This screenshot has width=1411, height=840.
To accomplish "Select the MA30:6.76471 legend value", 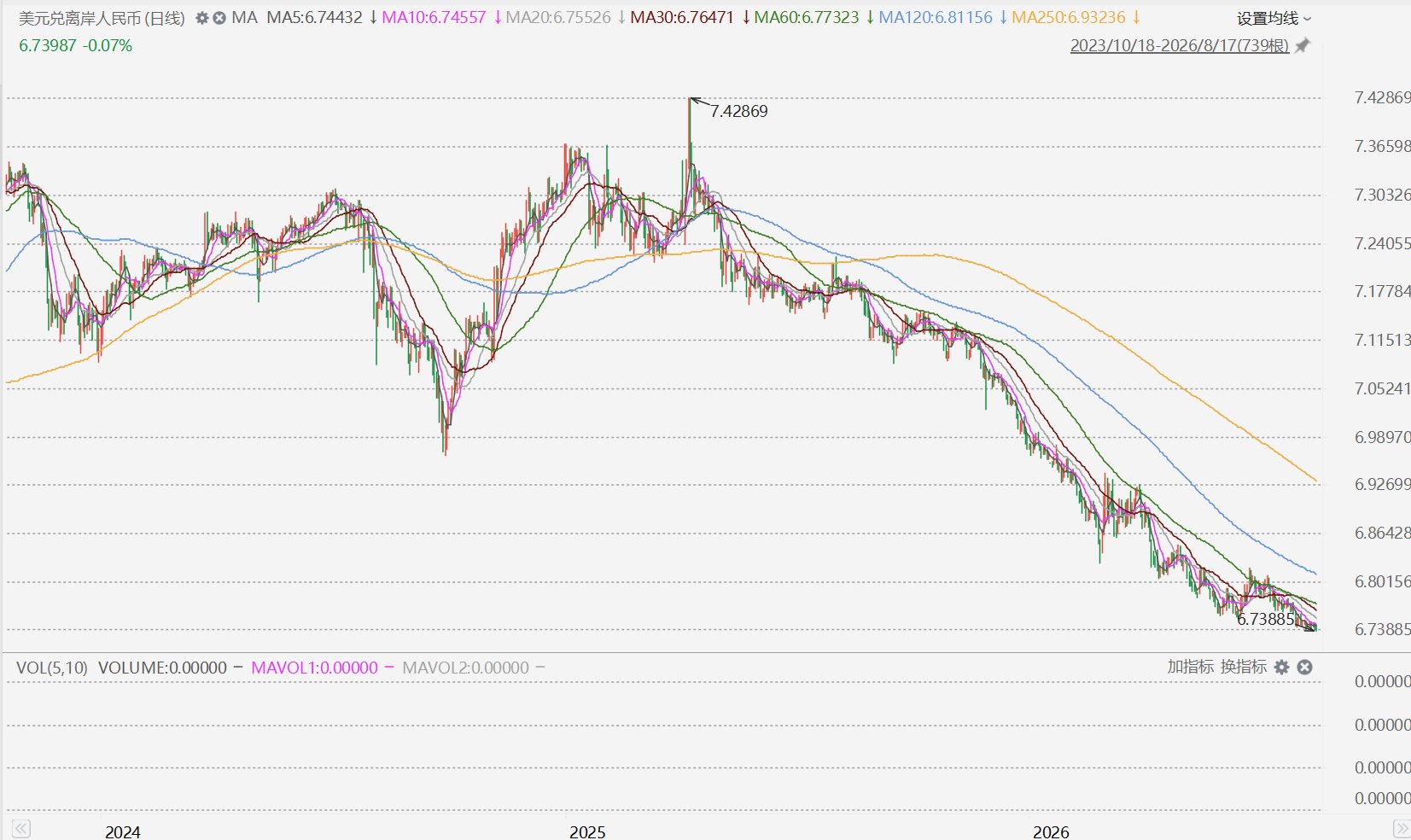I will (682, 18).
